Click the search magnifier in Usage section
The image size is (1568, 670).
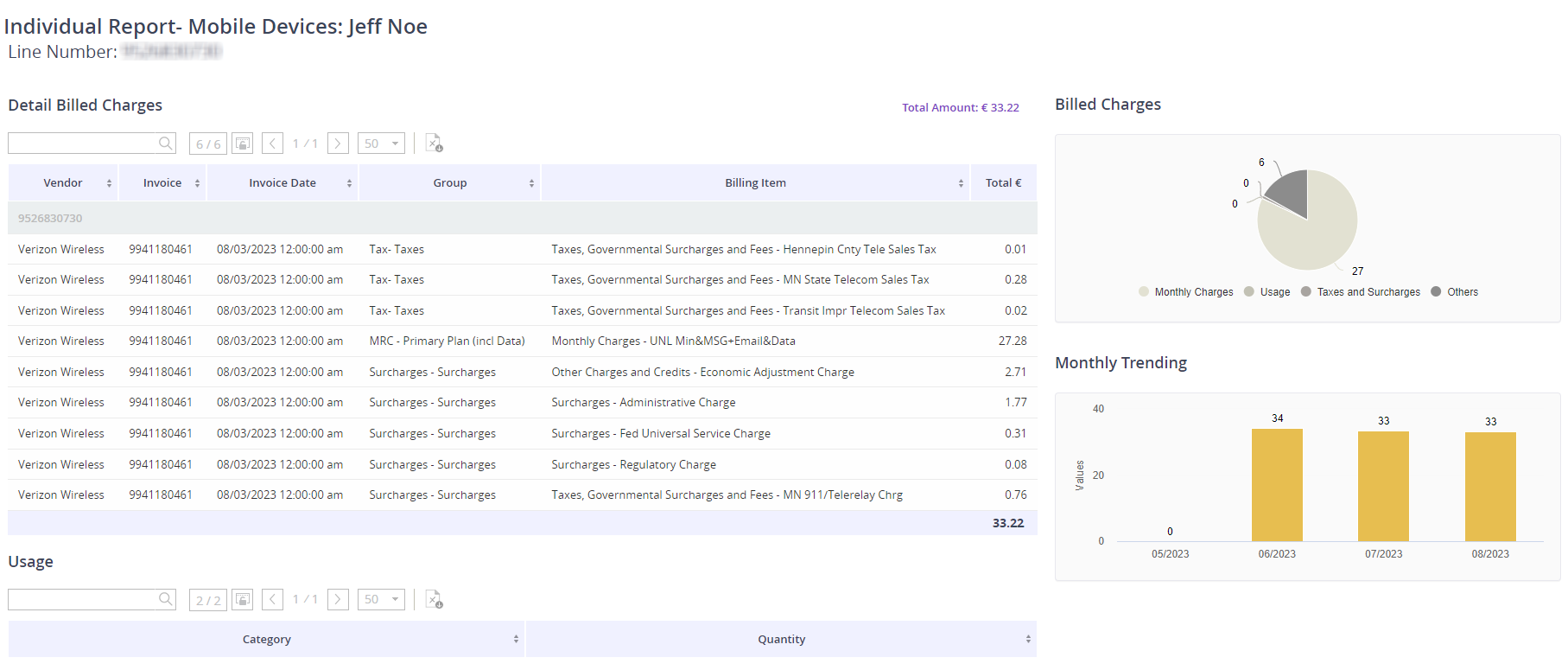[x=165, y=599]
